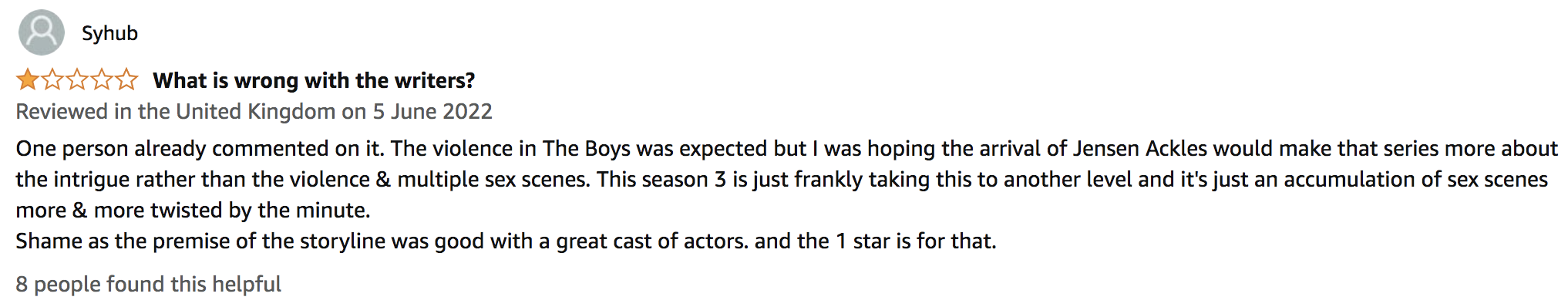
Task: Click the Reviewed in the United Kingdom line
Action: pos(254,112)
